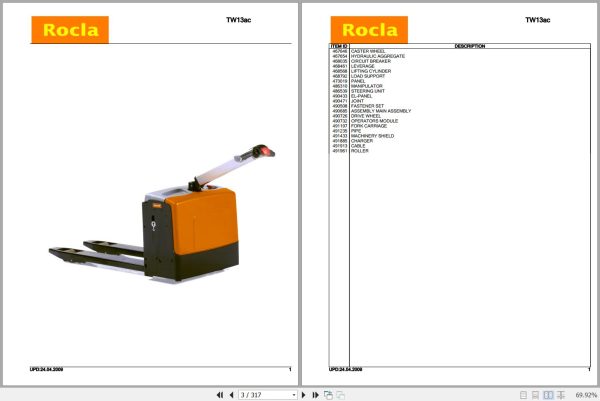The image size is (600, 401).
Task: Click the PANEL entry below LOAD SUPPORT
Action: click(358, 81)
